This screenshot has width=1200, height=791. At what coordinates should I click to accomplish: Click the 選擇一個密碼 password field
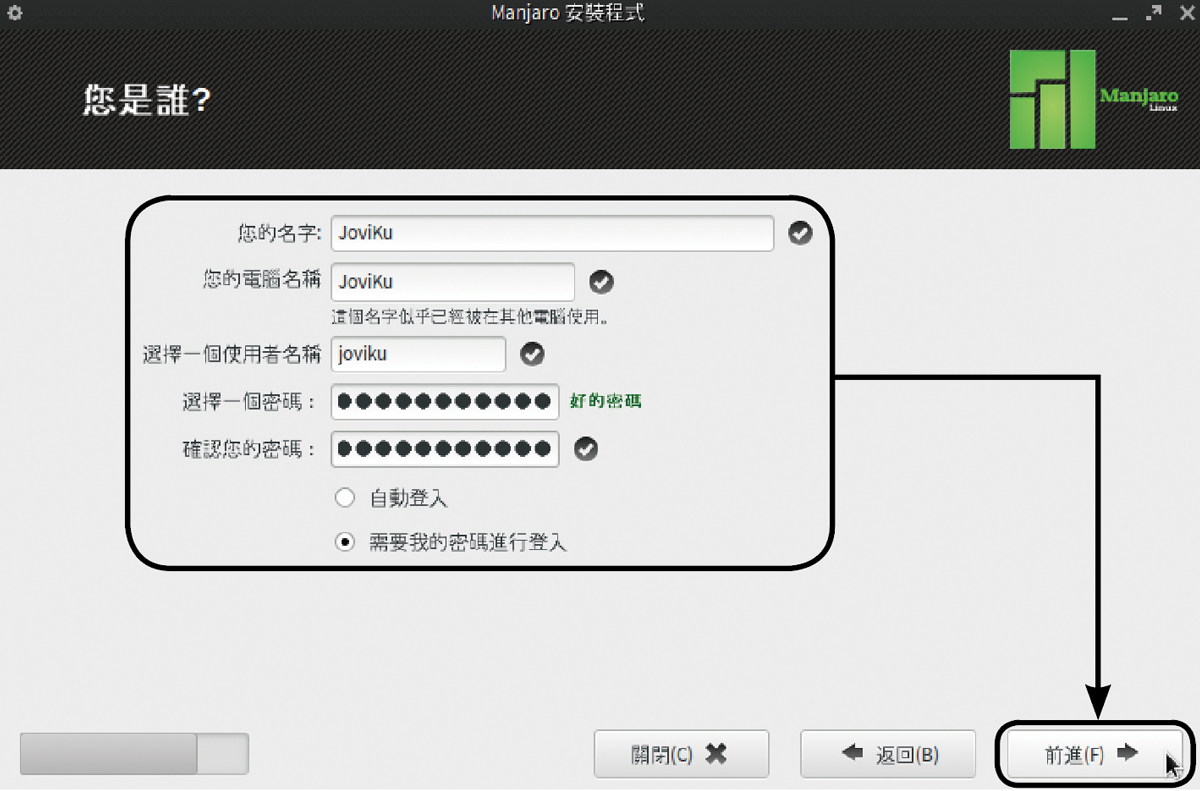point(445,401)
